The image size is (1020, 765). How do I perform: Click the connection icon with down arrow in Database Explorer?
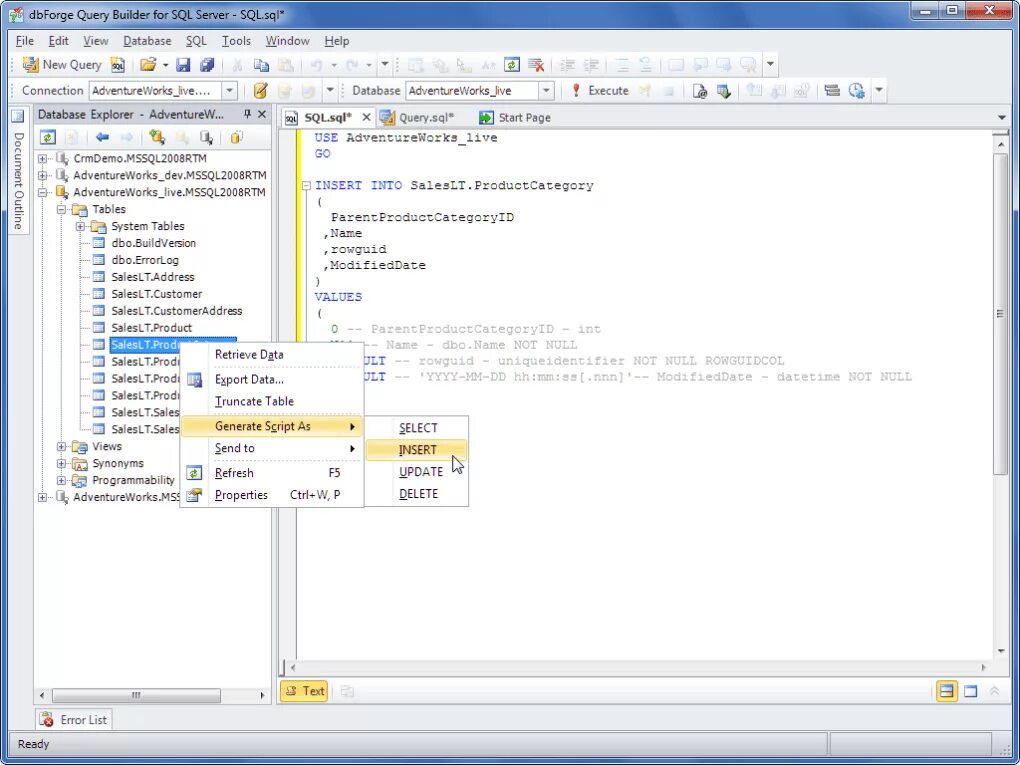click(207, 137)
